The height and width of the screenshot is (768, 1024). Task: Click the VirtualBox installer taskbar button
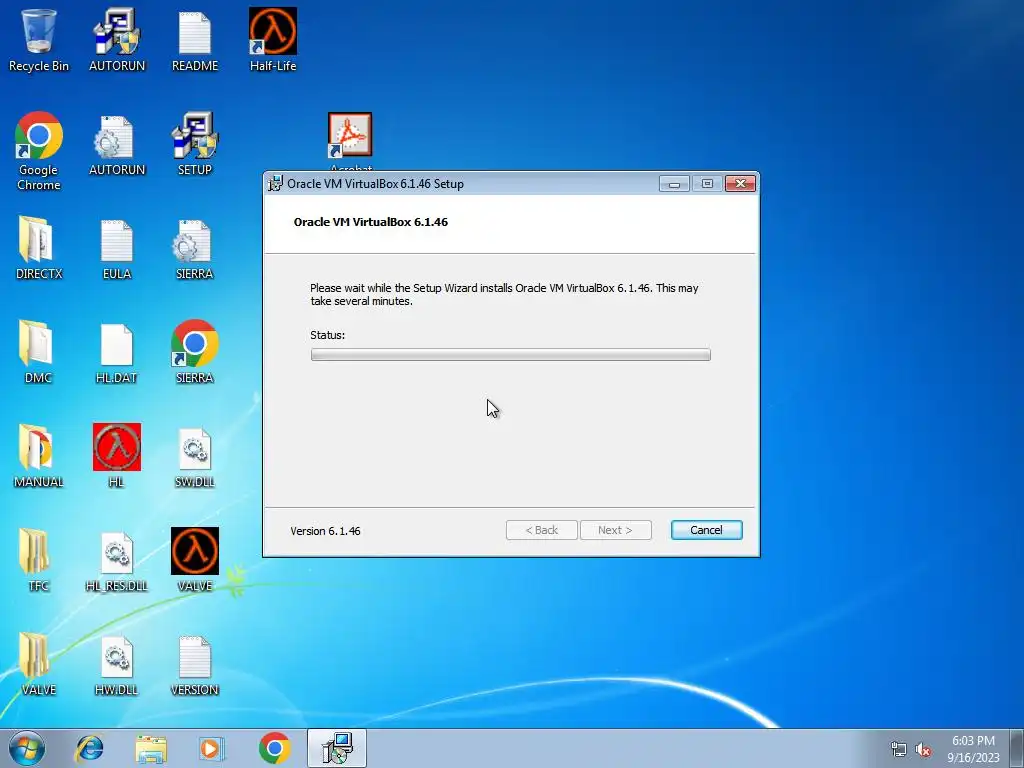(x=337, y=748)
